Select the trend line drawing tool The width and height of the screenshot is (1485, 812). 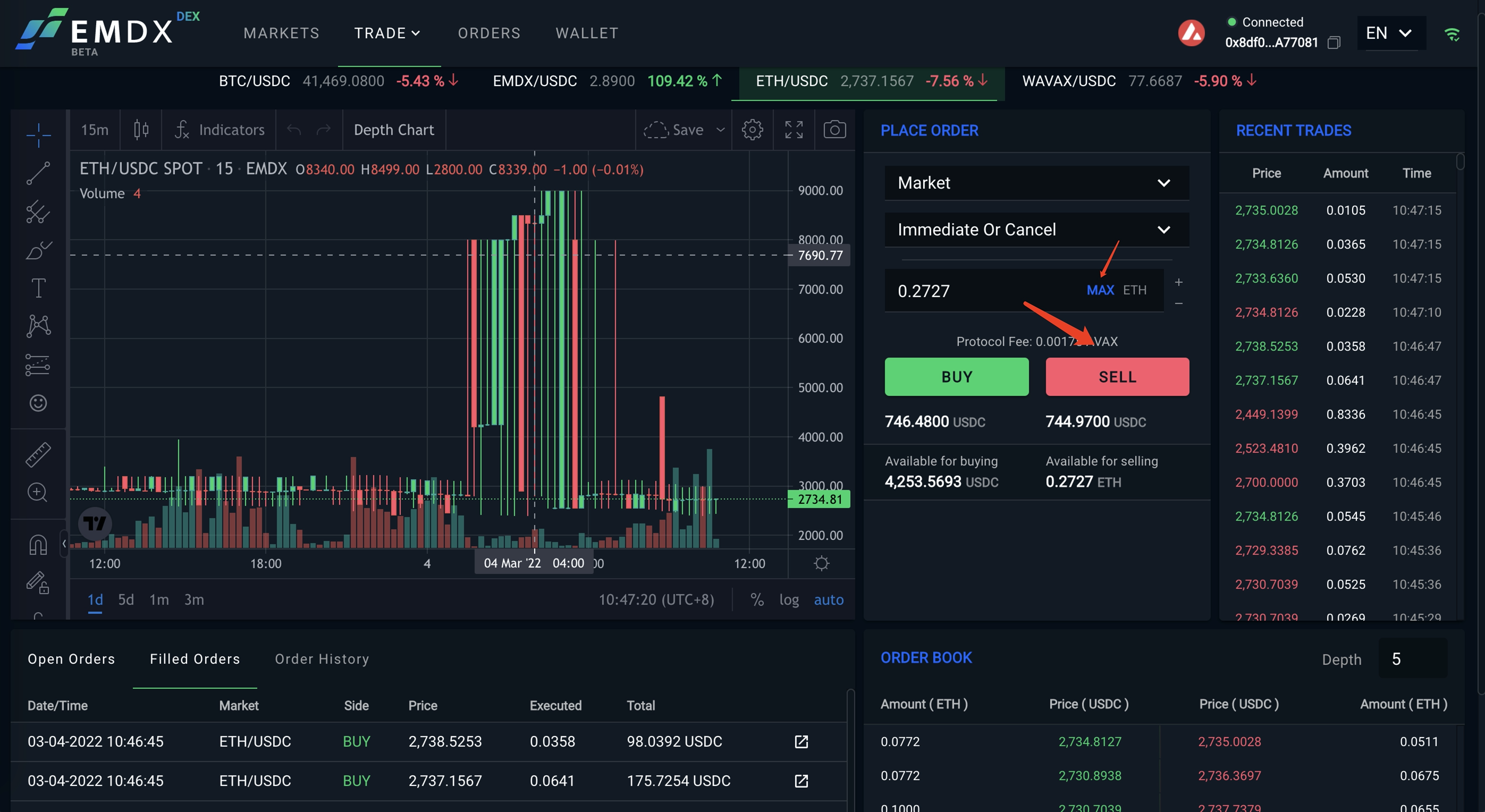click(x=38, y=173)
